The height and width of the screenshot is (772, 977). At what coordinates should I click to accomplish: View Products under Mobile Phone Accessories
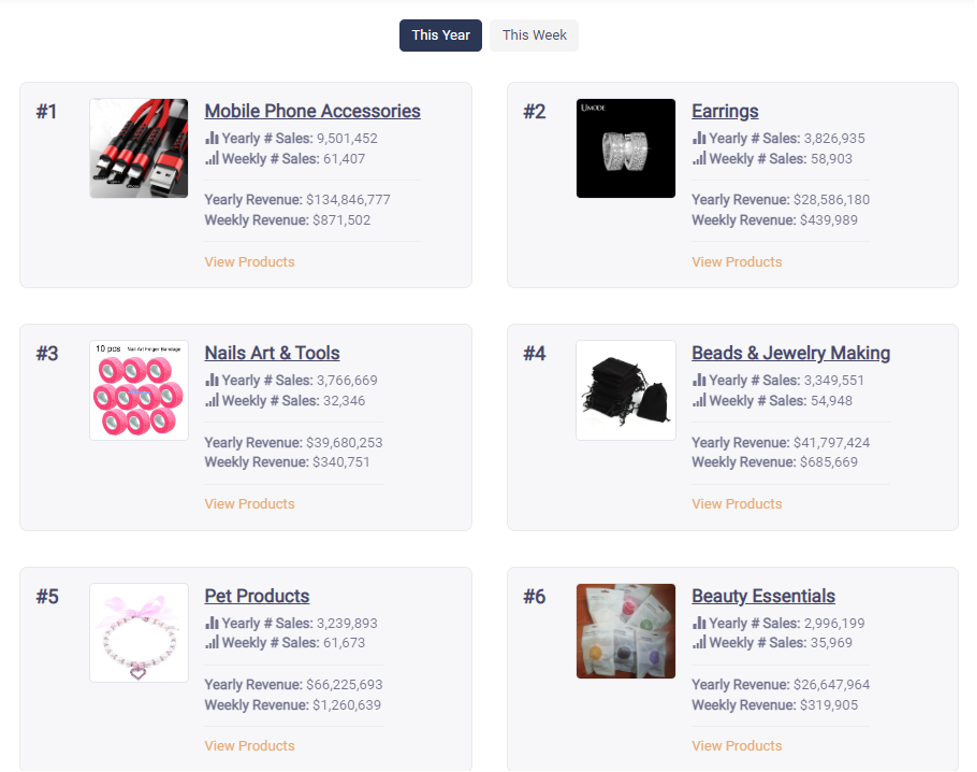249,262
